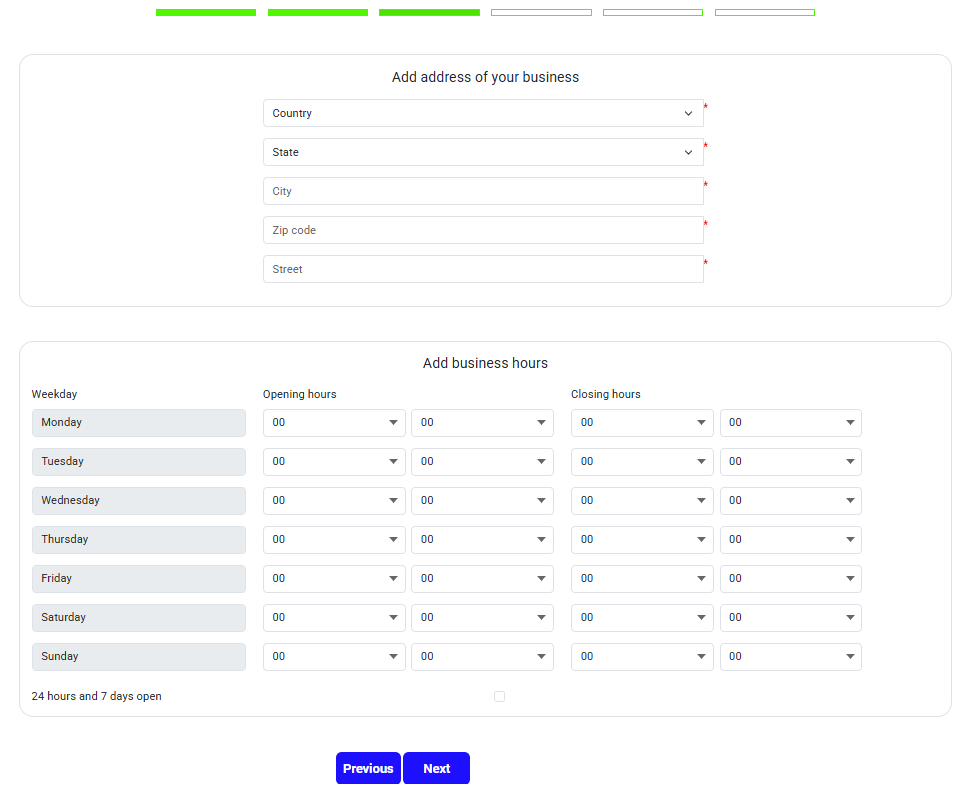This screenshot has width=960, height=787.
Task: Expand Tuesday closing hour dropdown
Action: pyautogui.click(x=642, y=462)
